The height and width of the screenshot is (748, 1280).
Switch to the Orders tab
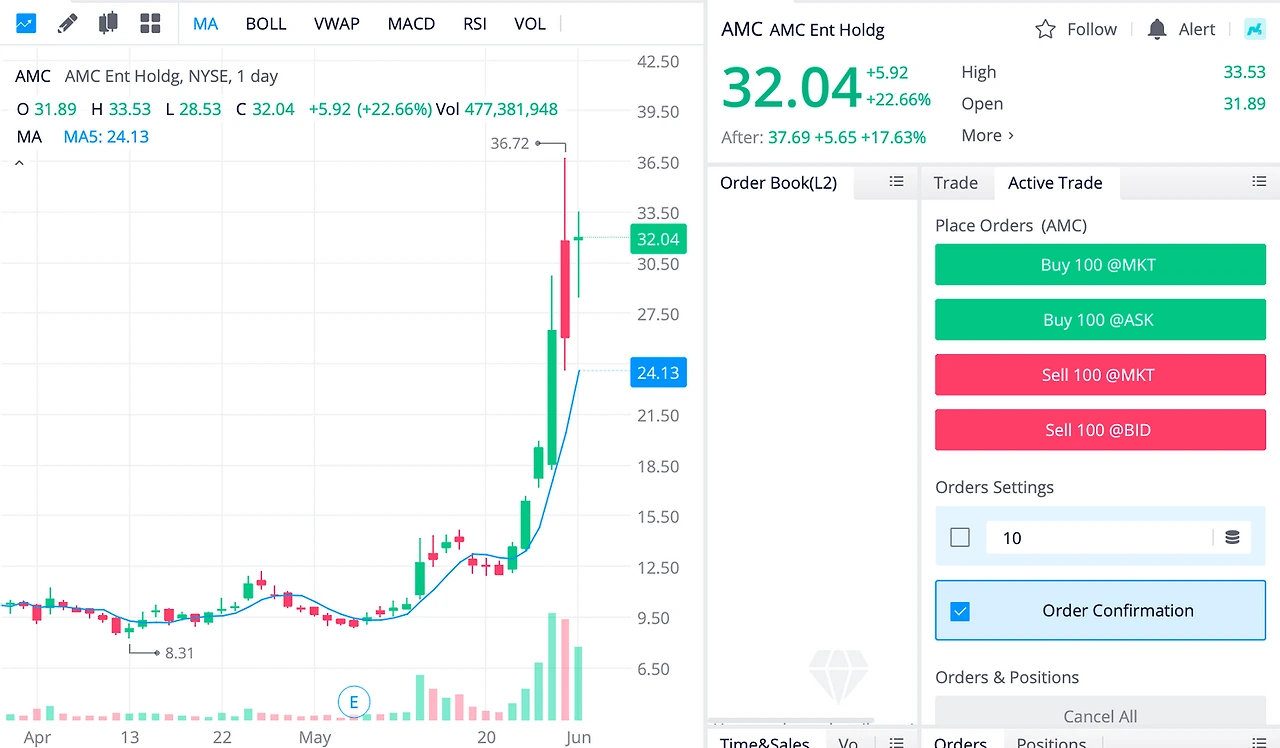(x=961, y=742)
